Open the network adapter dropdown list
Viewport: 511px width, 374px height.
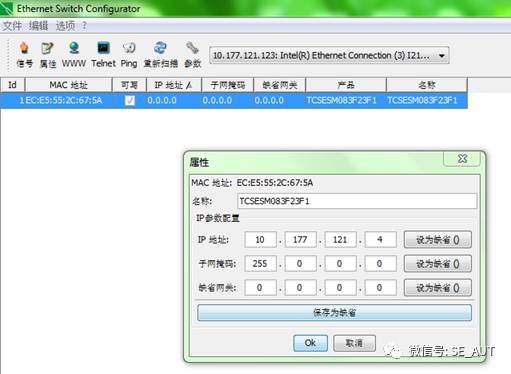tap(329, 55)
